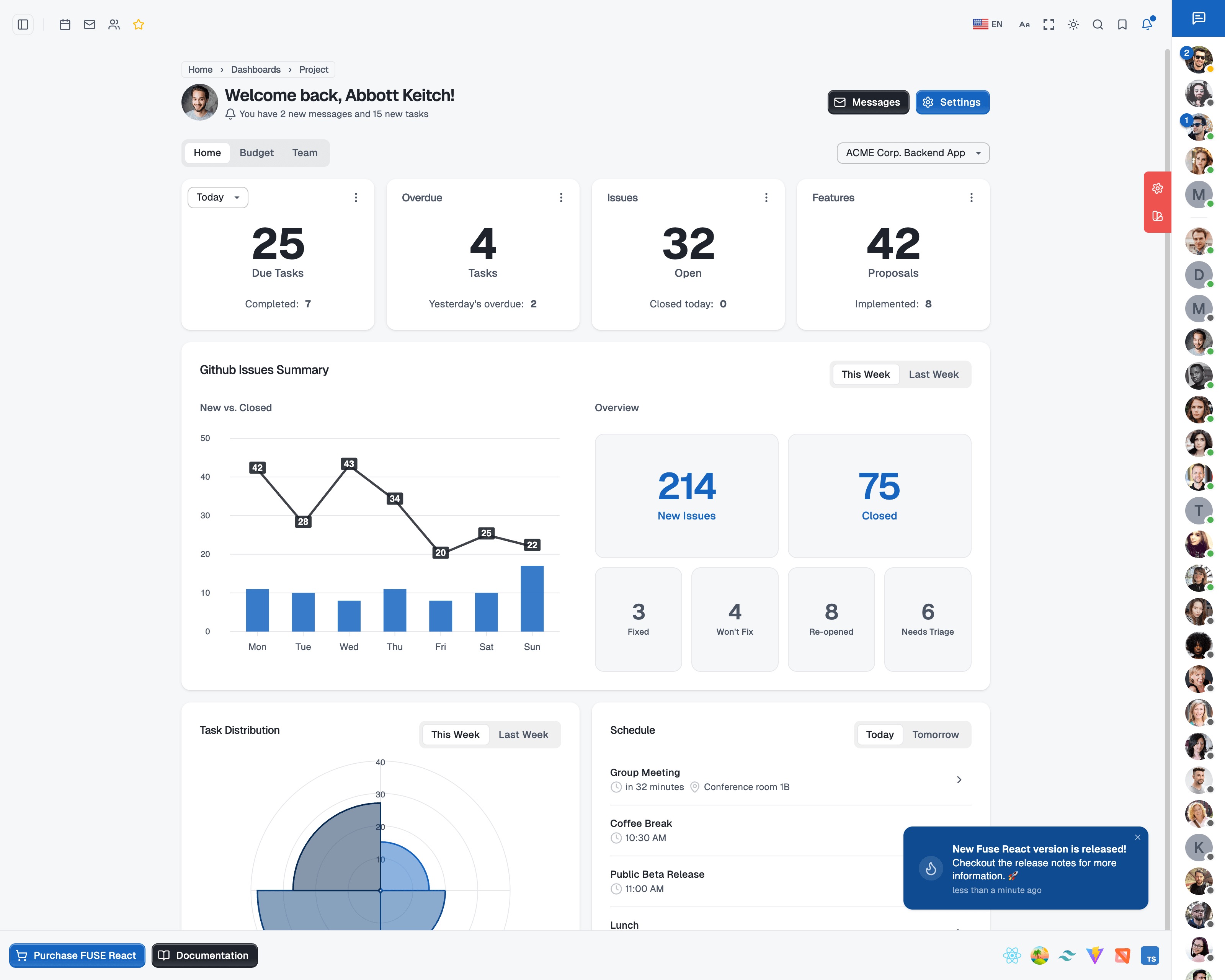This screenshot has height=980, width=1225.
Task: Click the Purchase FUSE React button
Action: pos(77,955)
